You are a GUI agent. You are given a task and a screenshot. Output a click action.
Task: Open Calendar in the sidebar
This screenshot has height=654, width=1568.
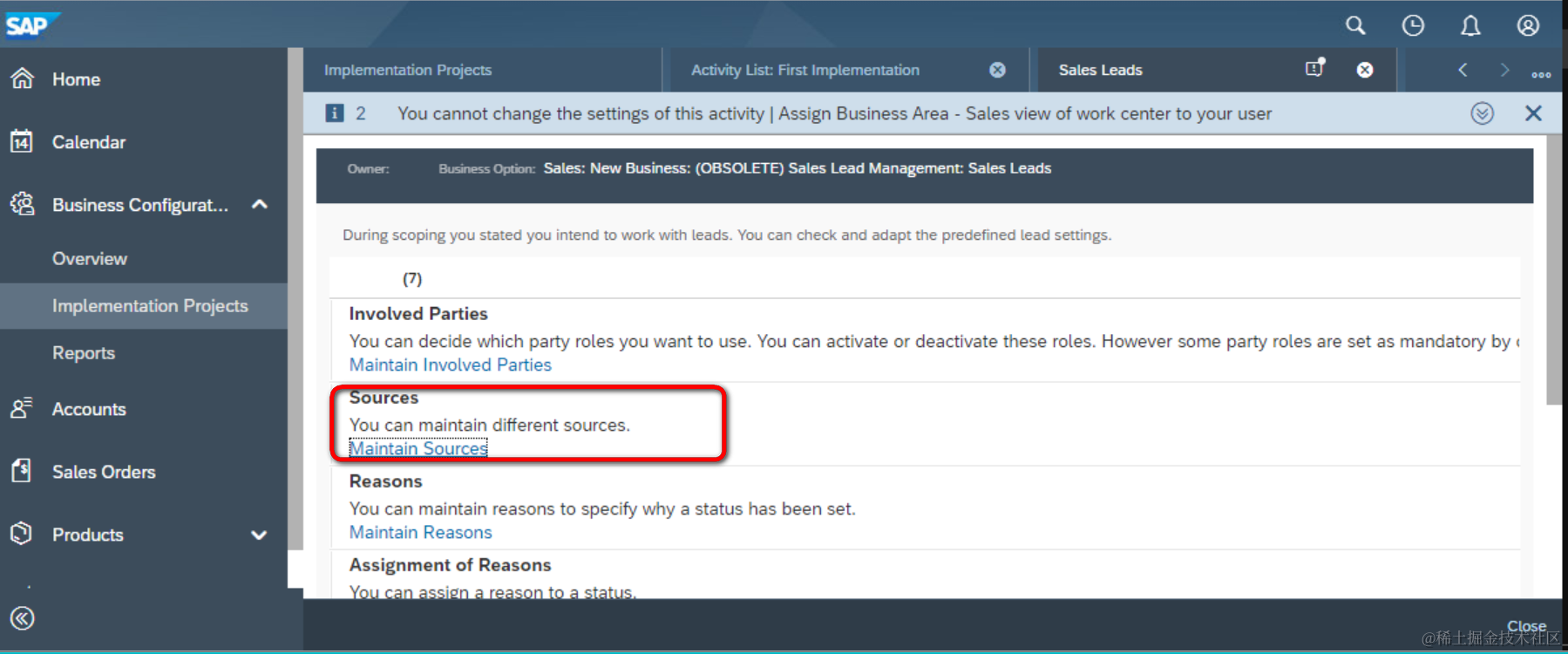point(89,142)
